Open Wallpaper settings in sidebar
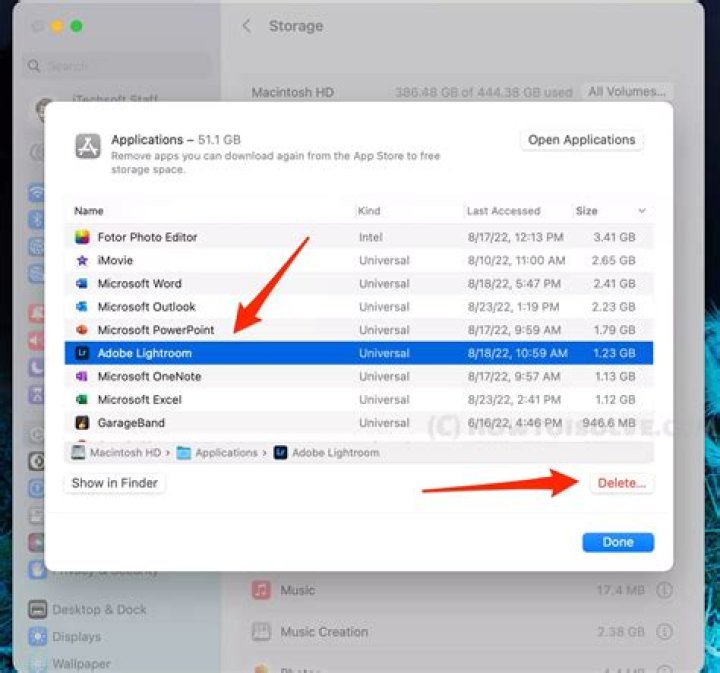The width and height of the screenshot is (720, 673). pos(81,663)
